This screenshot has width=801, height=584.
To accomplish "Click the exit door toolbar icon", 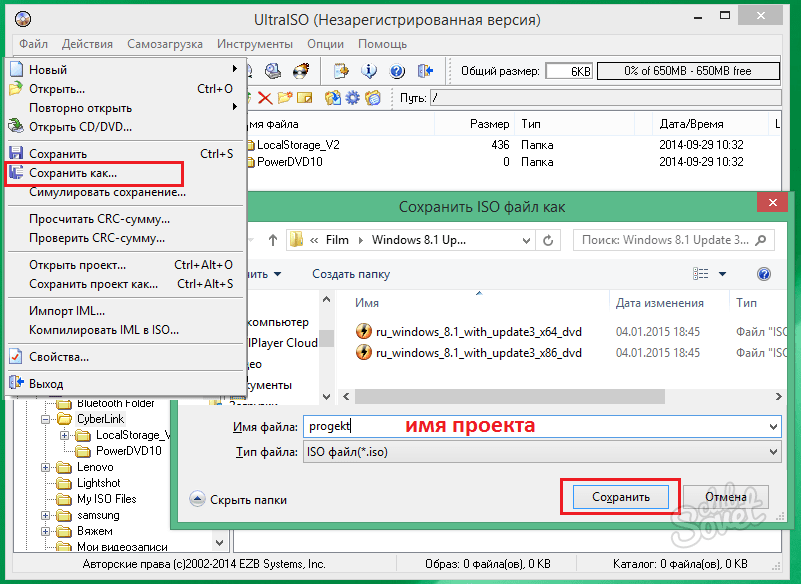I will point(425,71).
